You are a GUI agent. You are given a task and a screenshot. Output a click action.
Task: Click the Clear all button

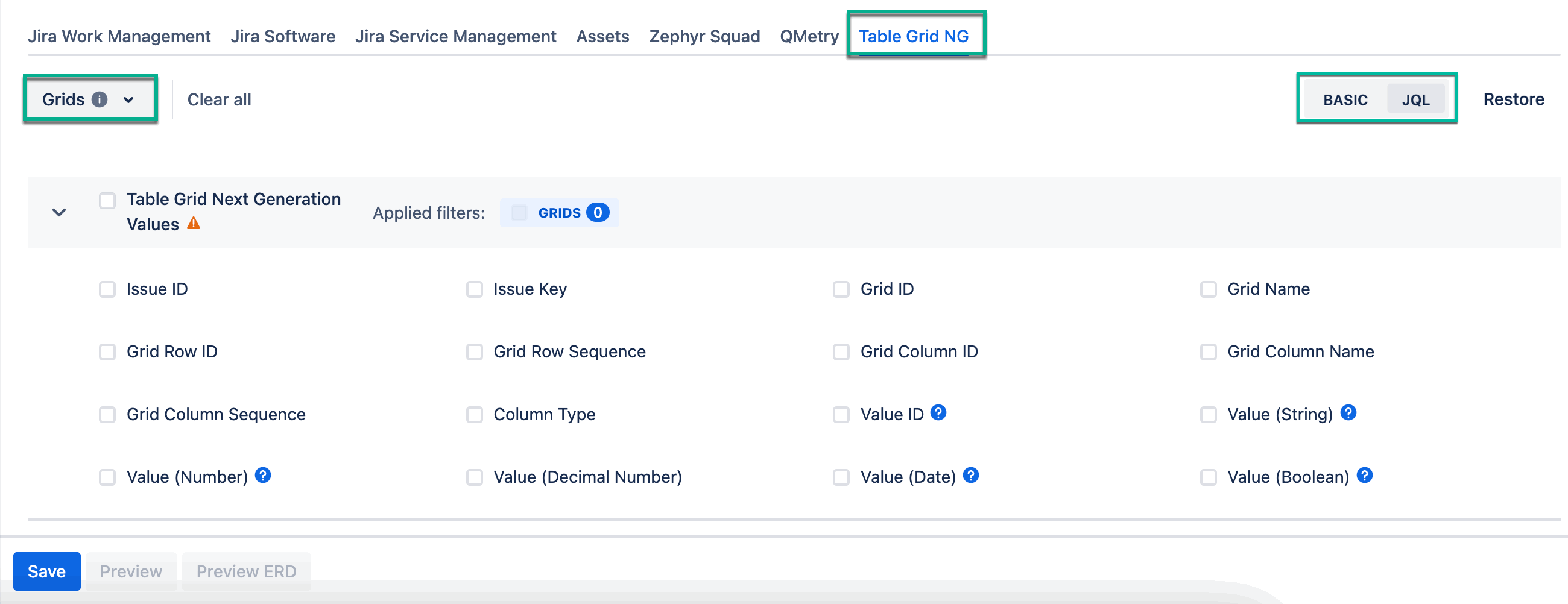219,99
